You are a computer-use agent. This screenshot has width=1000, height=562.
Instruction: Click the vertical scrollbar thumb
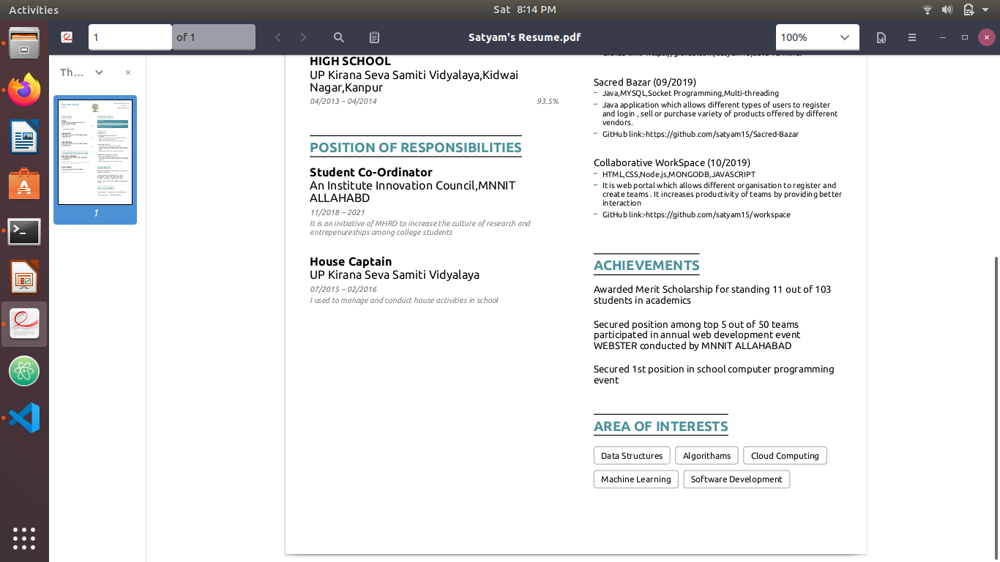(996, 408)
